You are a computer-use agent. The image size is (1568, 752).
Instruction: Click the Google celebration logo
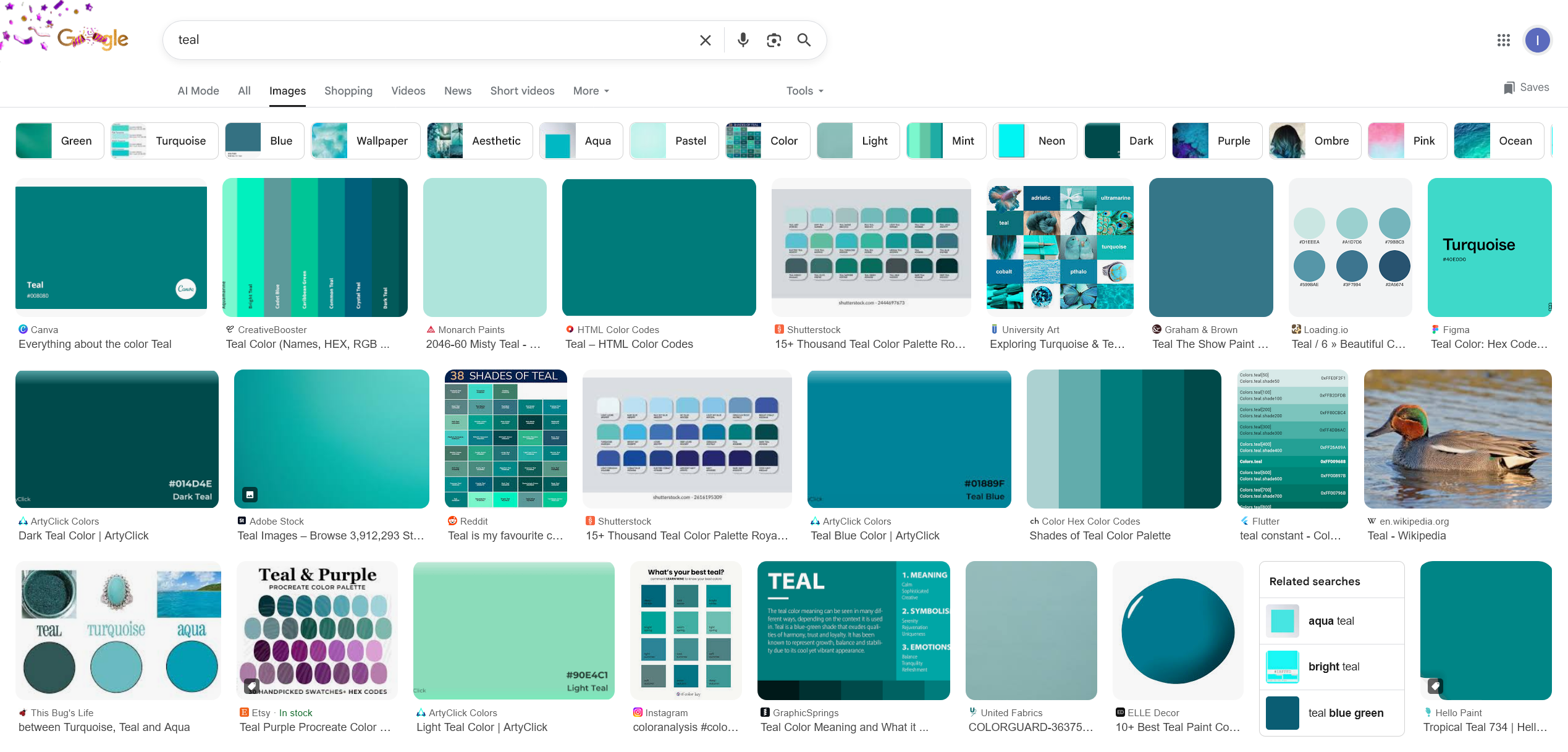point(93,38)
